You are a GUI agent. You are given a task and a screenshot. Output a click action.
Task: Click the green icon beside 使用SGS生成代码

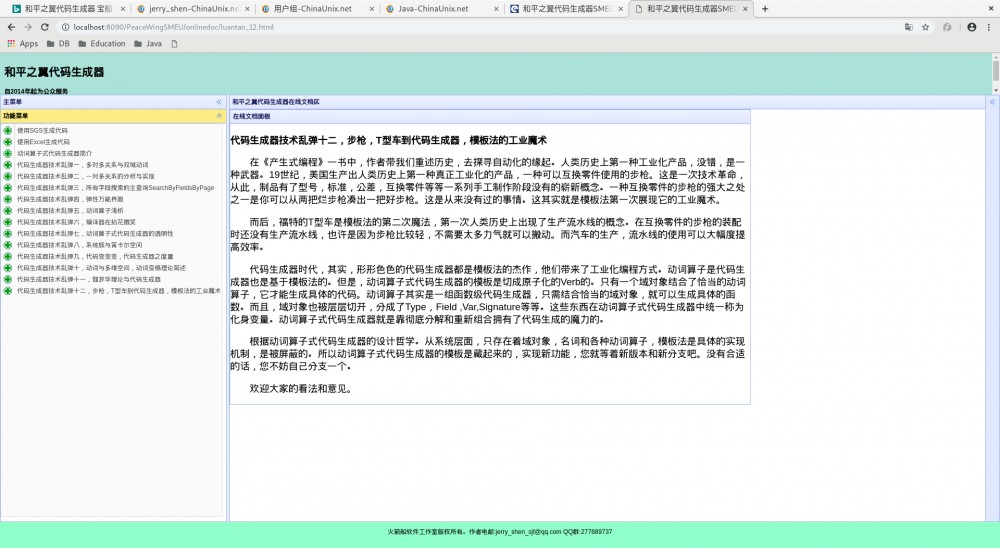(x=8, y=130)
